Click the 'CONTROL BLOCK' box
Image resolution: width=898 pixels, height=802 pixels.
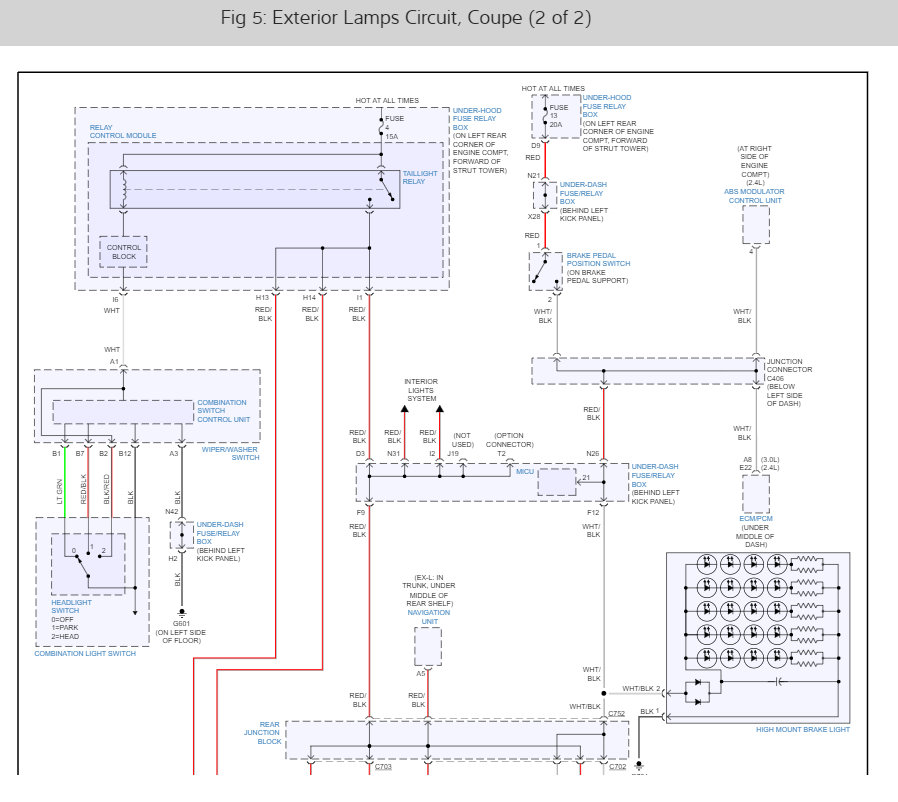pos(123,252)
